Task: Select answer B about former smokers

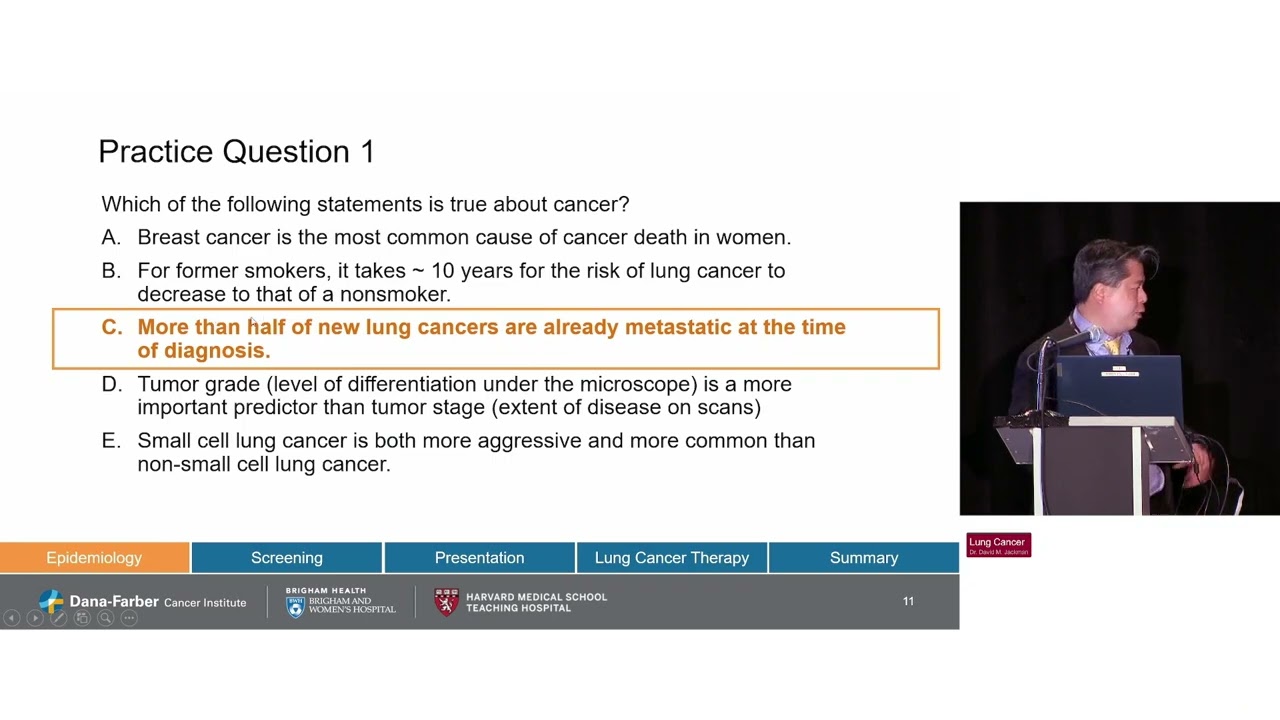Action: [x=443, y=282]
